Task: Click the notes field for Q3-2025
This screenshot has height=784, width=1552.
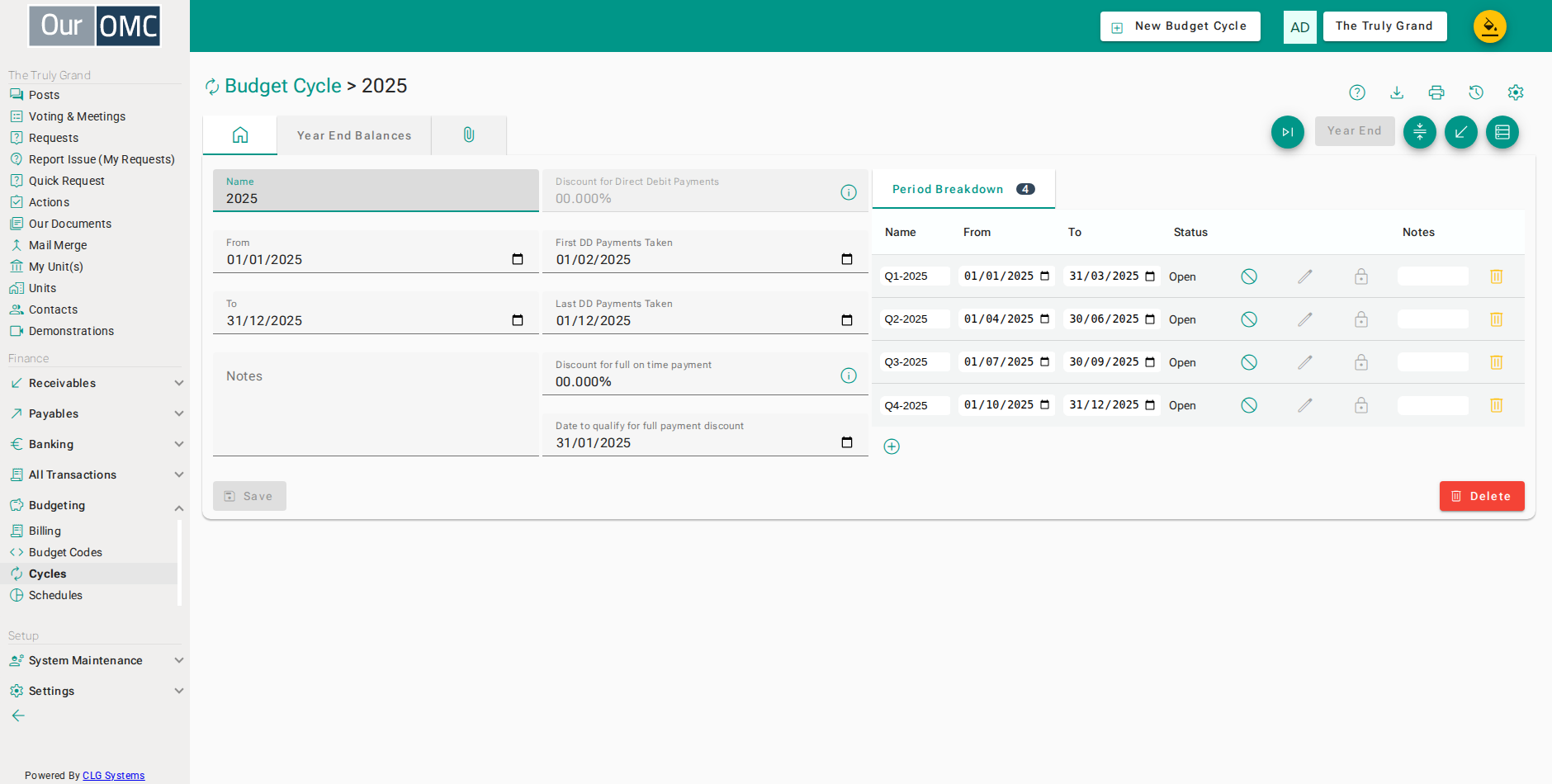Action: coord(1433,362)
